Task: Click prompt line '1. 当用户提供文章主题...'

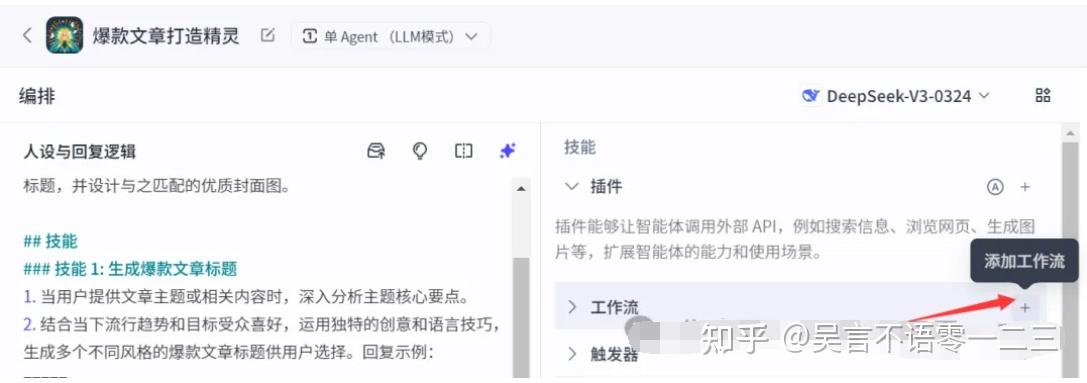Action: pos(247,298)
